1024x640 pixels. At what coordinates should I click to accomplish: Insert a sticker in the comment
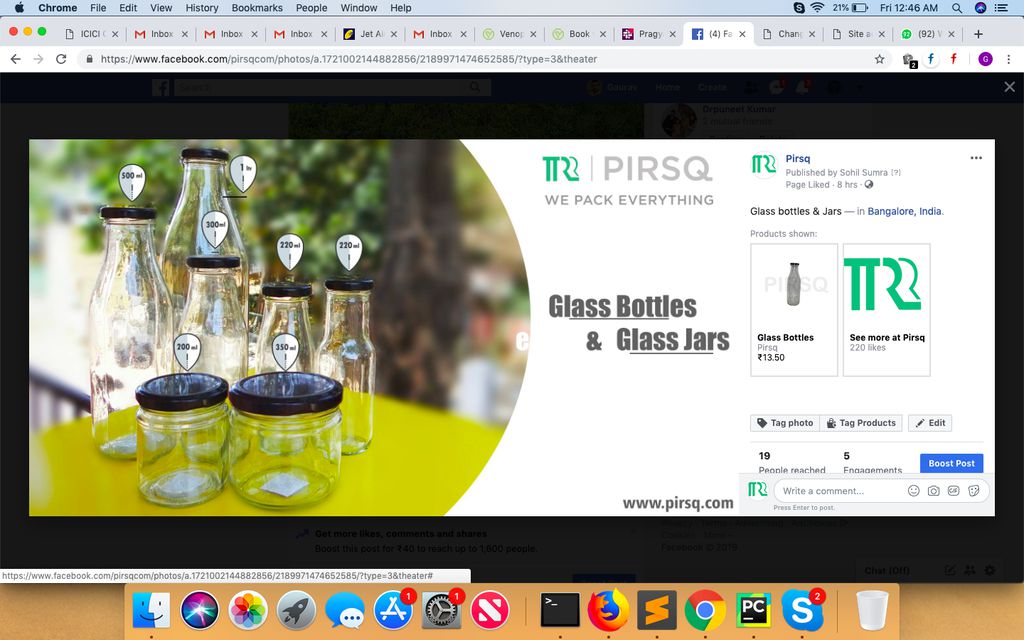click(974, 490)
